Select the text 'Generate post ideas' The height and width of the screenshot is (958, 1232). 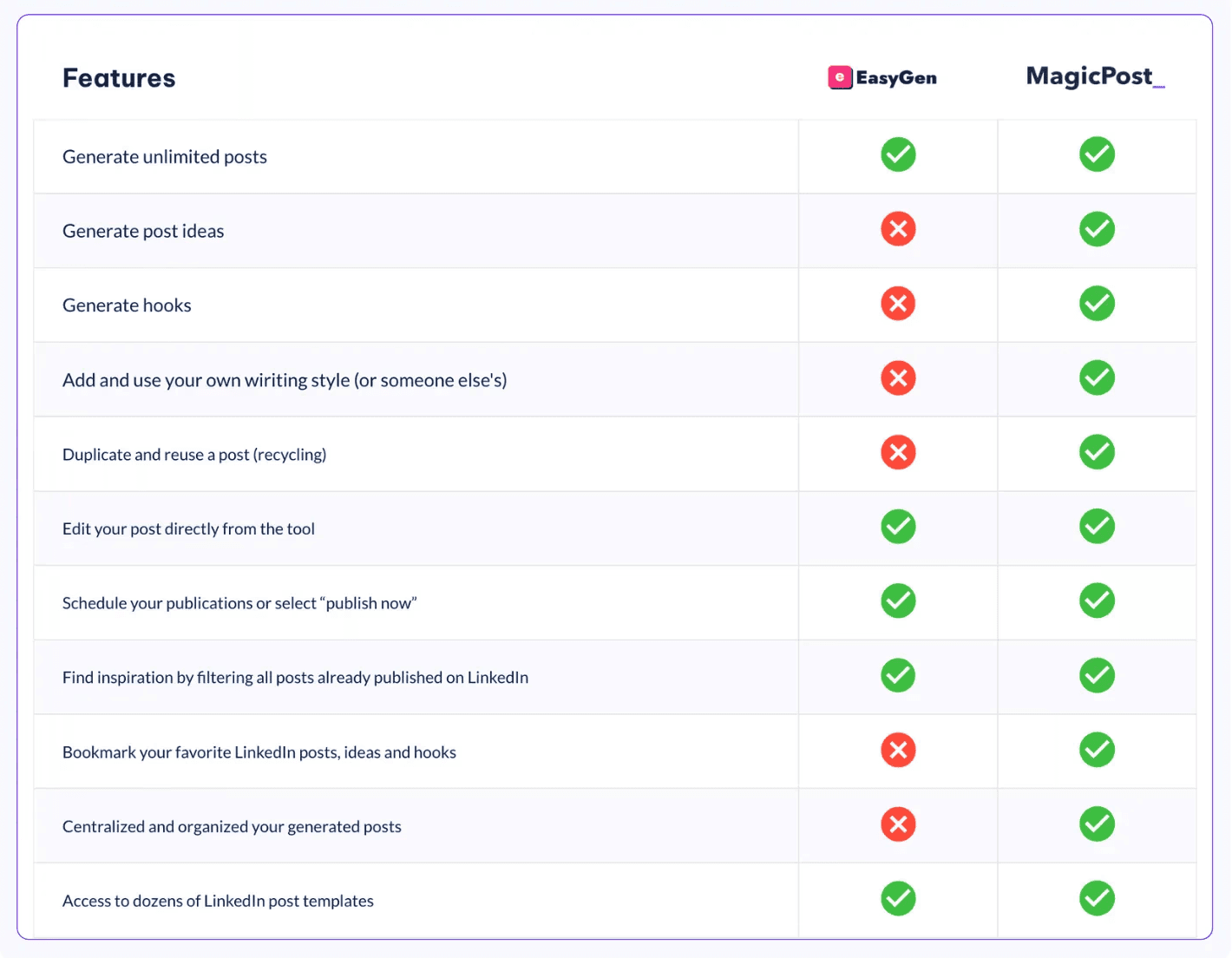(143, 232)
